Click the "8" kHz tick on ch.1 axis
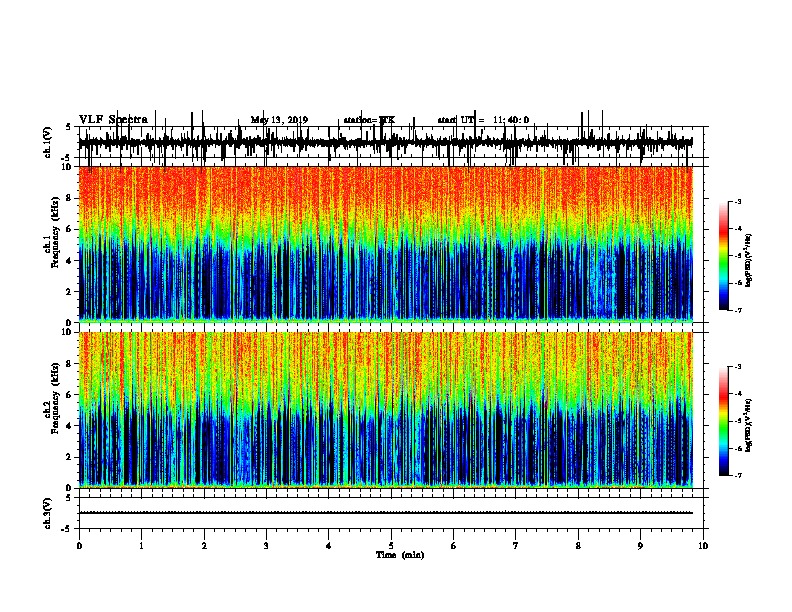 click(70, 198)
